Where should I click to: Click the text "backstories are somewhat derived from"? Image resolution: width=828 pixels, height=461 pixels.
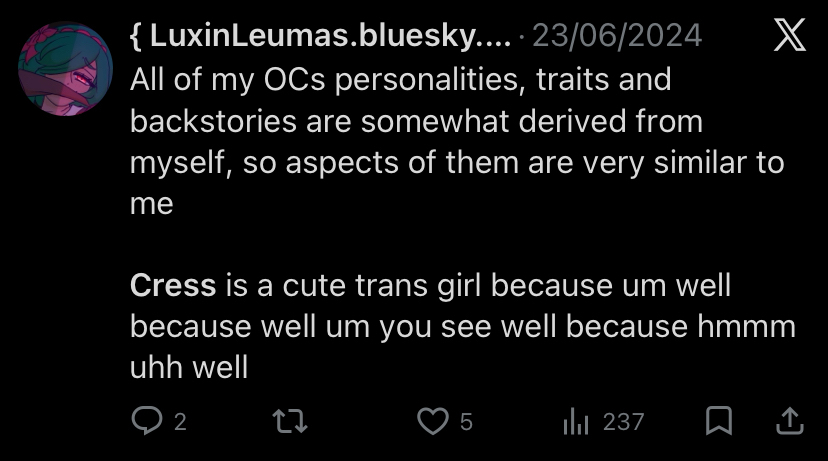pyautogui.click(x=416, y=121)
